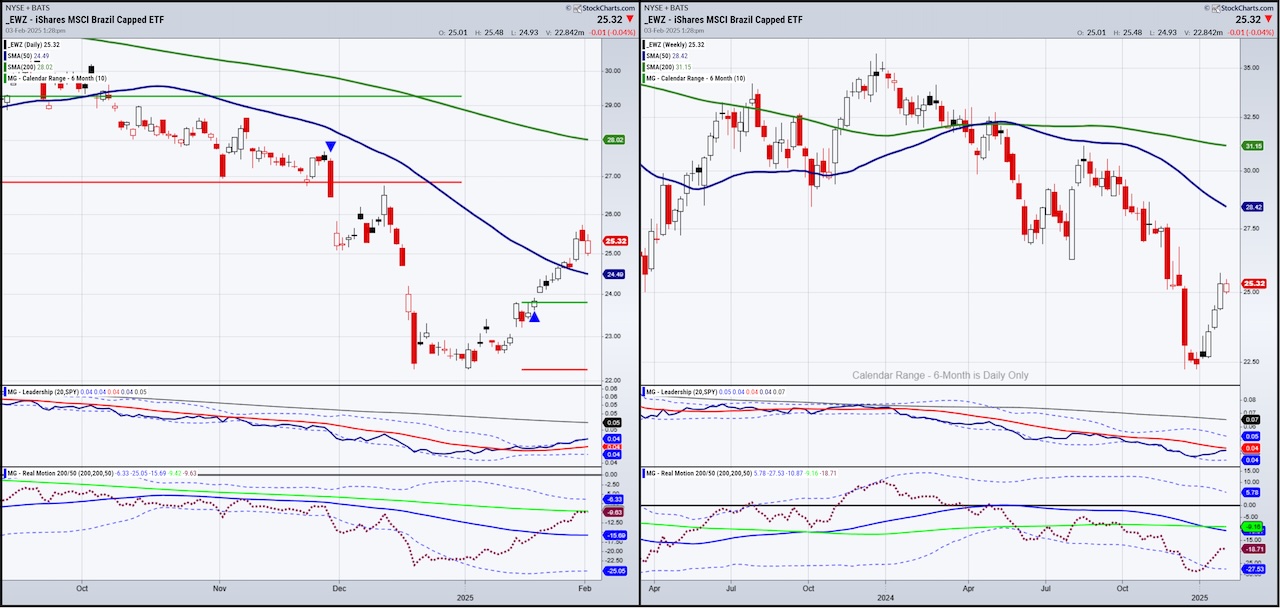Click the green 9.18 Real Motion value tag

click(1251, 525)
